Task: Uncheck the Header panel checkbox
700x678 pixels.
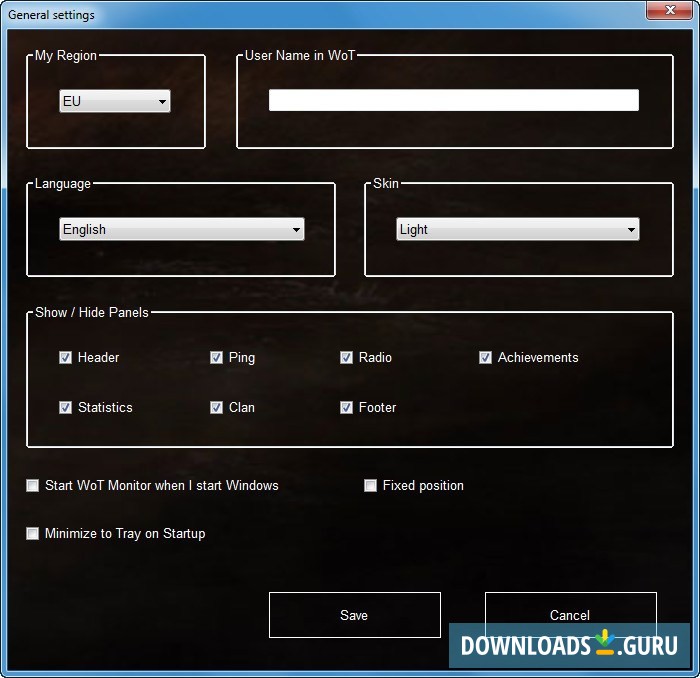Action: pos(65,358)
